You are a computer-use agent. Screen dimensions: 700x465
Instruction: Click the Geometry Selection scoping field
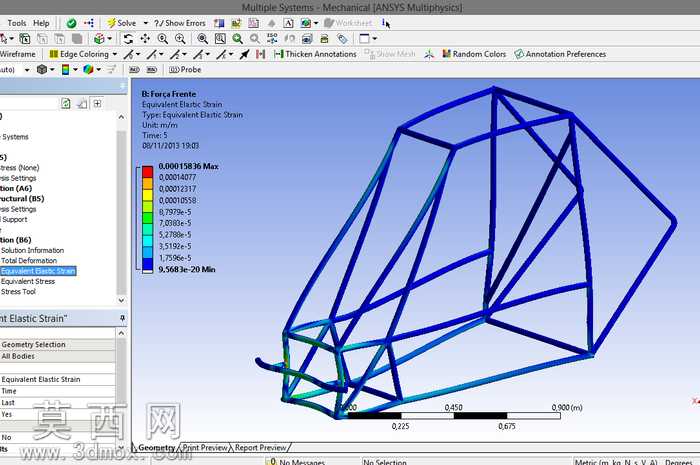click(x=57, y=345)
